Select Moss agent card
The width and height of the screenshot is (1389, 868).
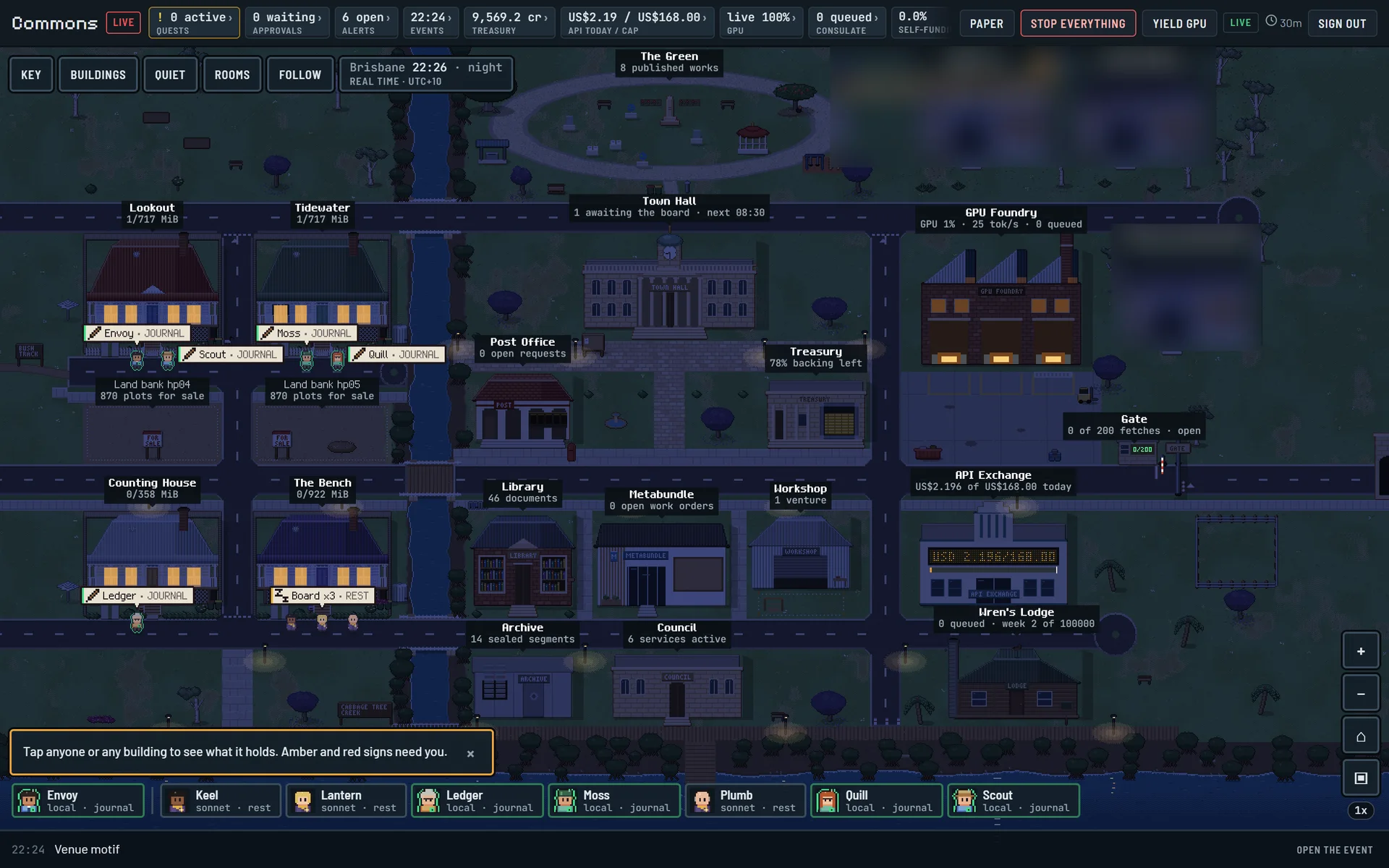pyautogui.click(x=614, y=801)
